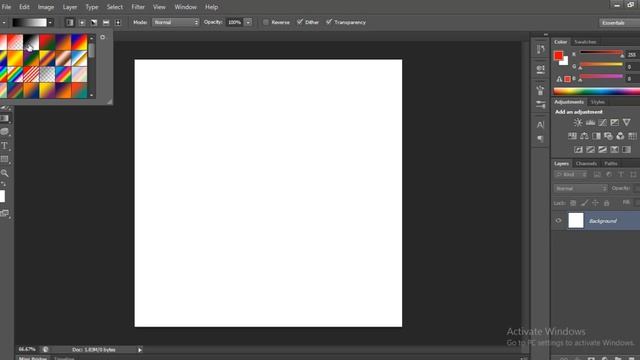The width and height of the screenshot is (640, 360).
Task: Lock transparent pixels in Layers panel
Action: point(573,203)
